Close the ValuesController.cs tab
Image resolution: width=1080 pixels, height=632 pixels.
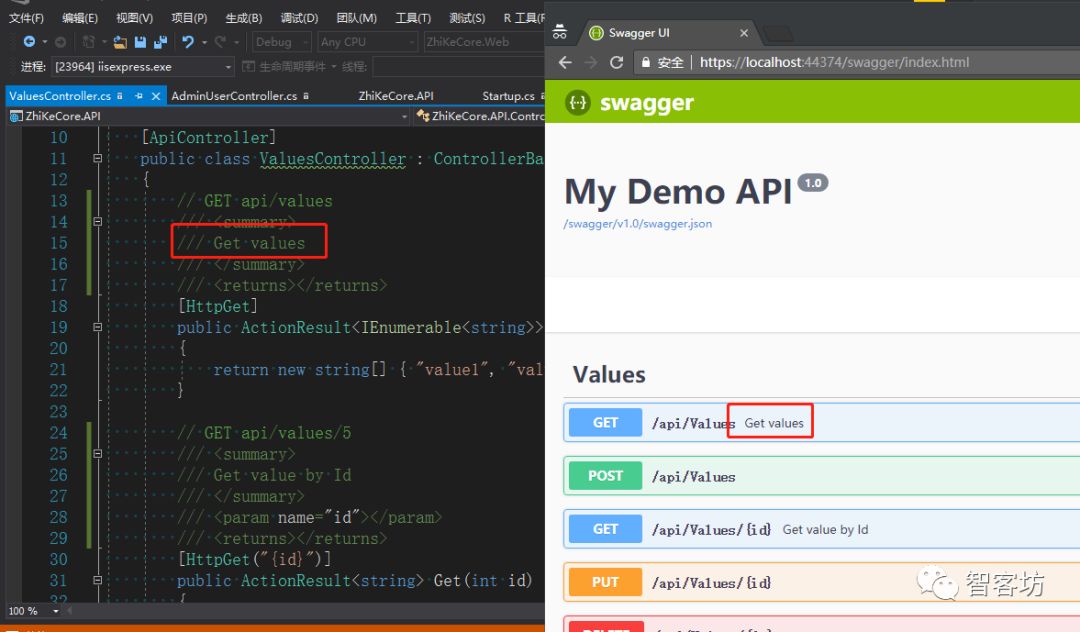(x=156, y=96)
